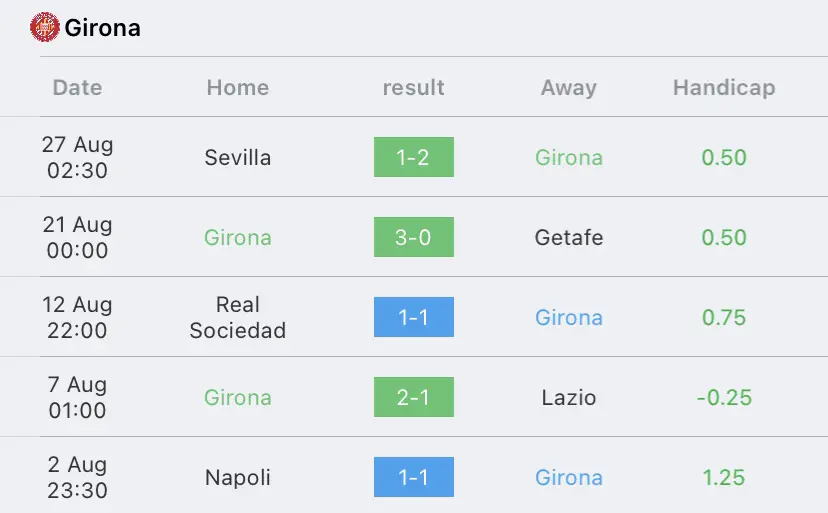
Task: Click the green 2-1 result badge
Action: (x=413, y=397)
